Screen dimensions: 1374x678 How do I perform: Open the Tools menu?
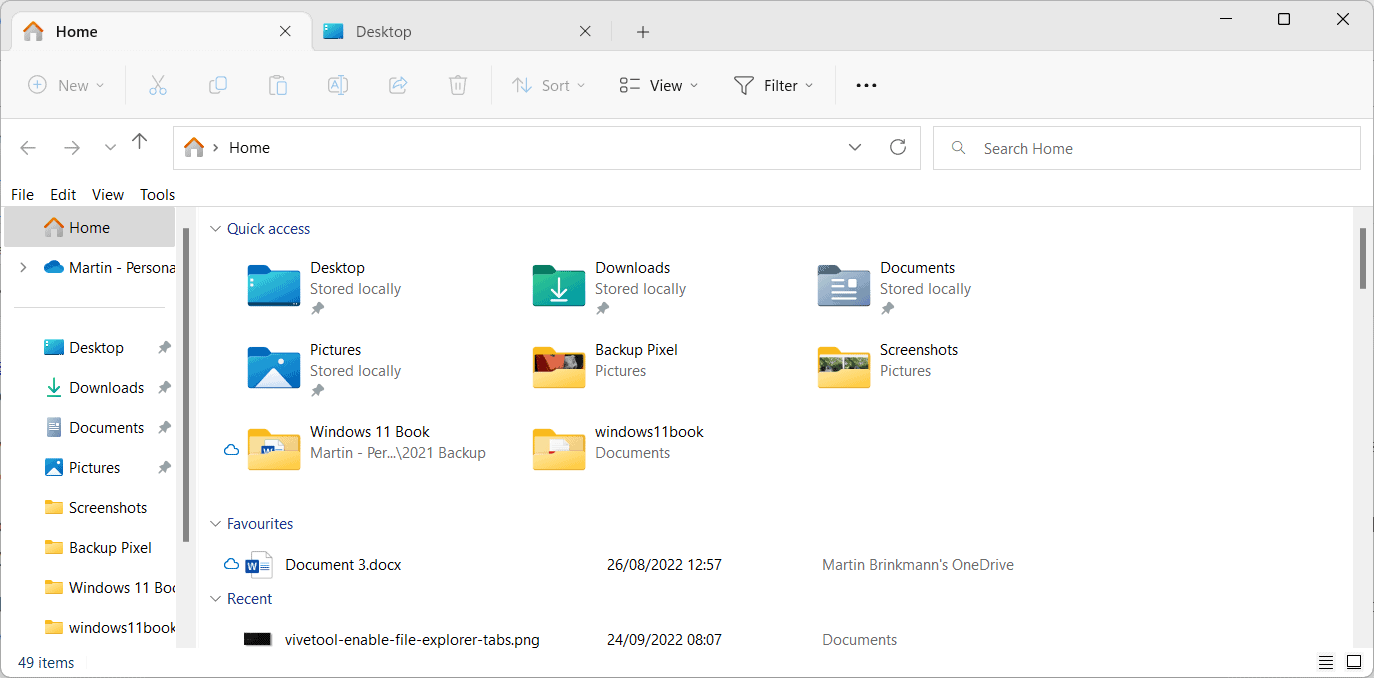coord(157,194)
